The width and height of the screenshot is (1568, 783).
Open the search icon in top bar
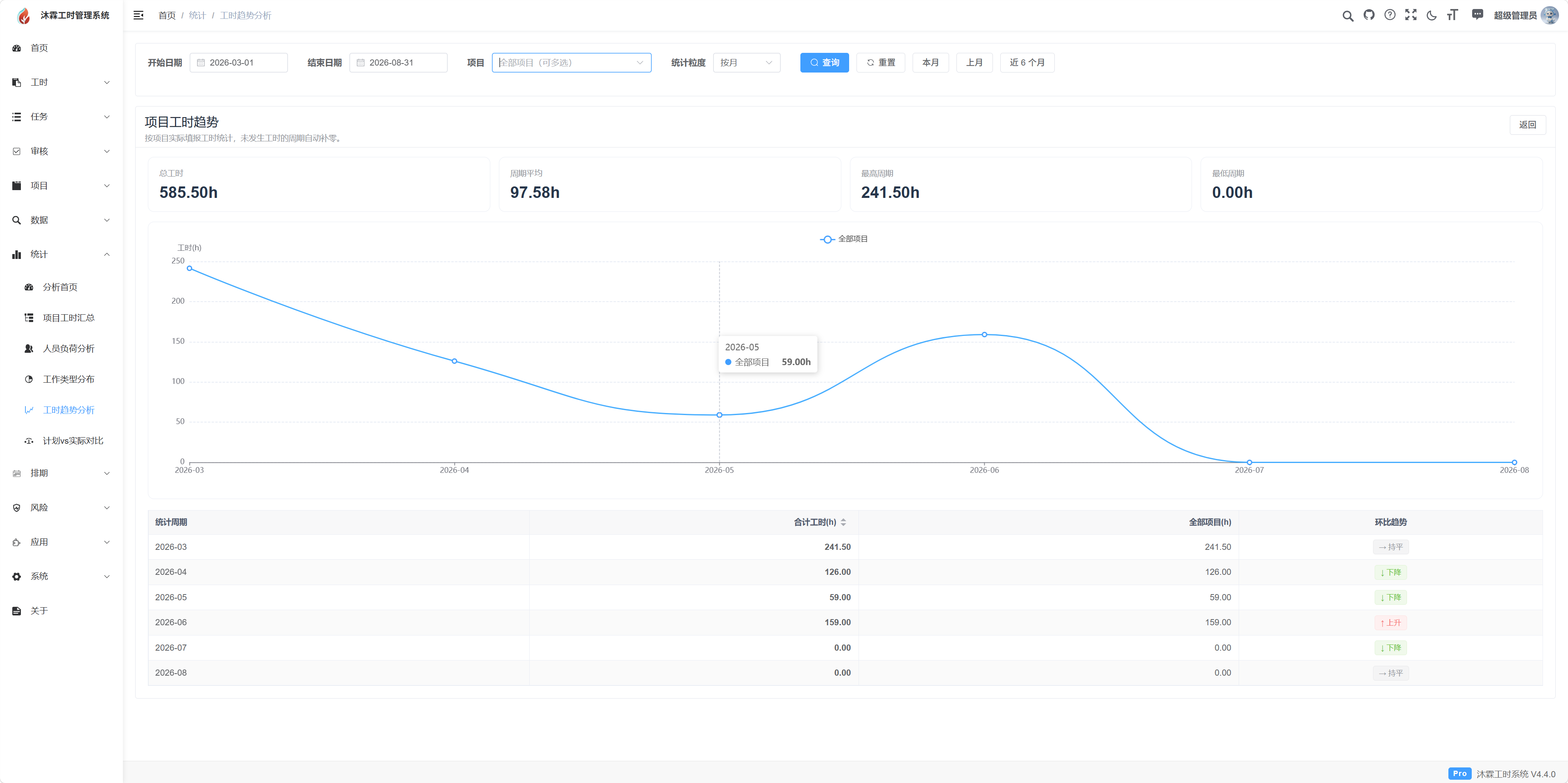click(1348, 16)
